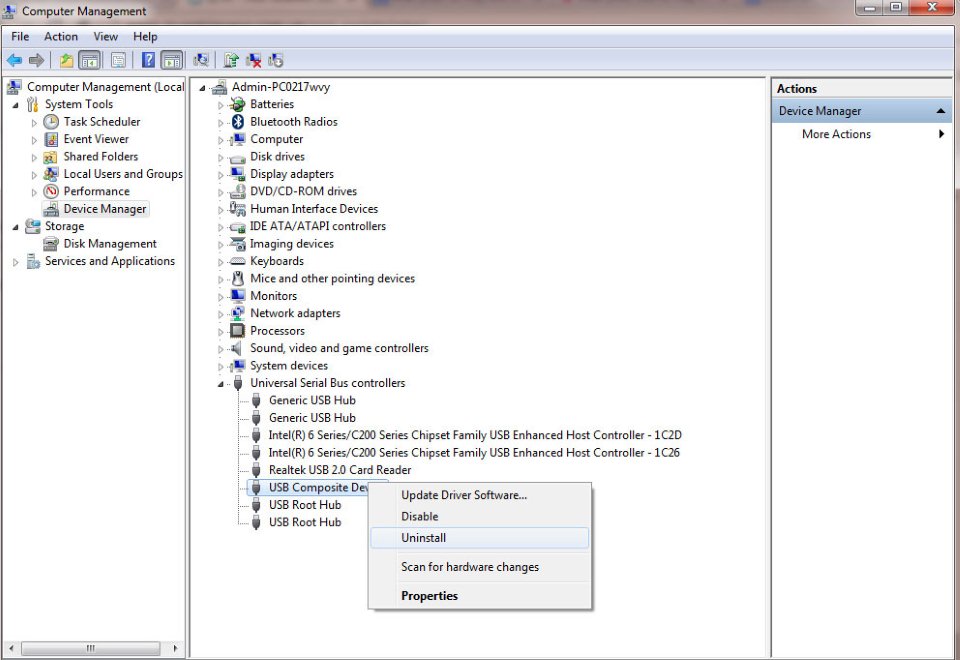Click the Up one level folder icon
The width and height of the screenshot is (960, 660).
(x=66, y=60)
